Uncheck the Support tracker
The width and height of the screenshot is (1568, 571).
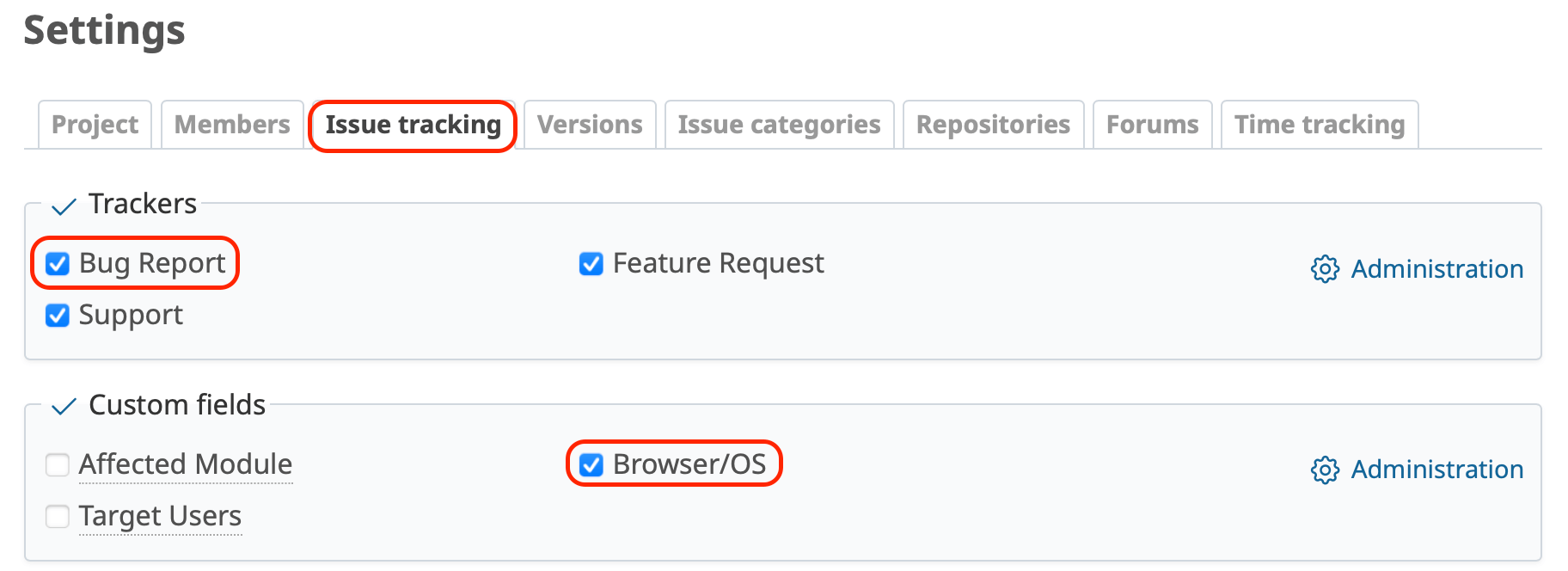point(57,316)
